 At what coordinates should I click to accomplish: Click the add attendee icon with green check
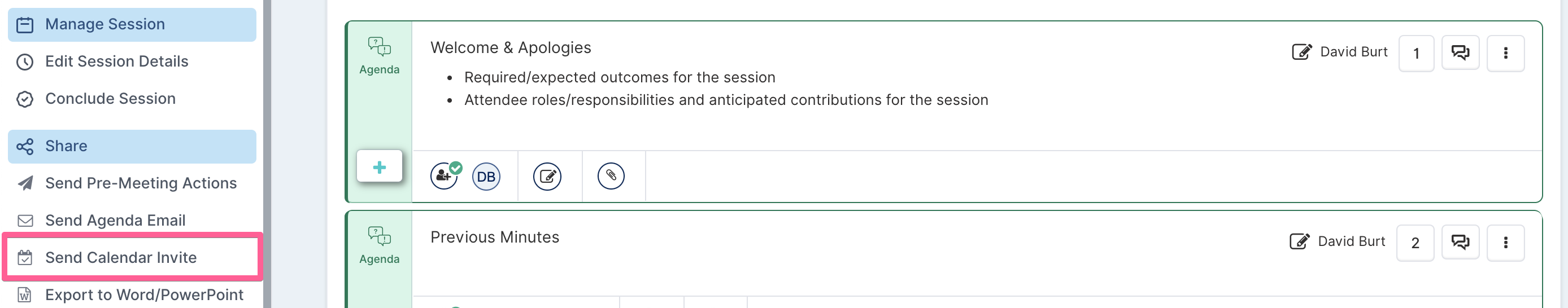(445, 176)
